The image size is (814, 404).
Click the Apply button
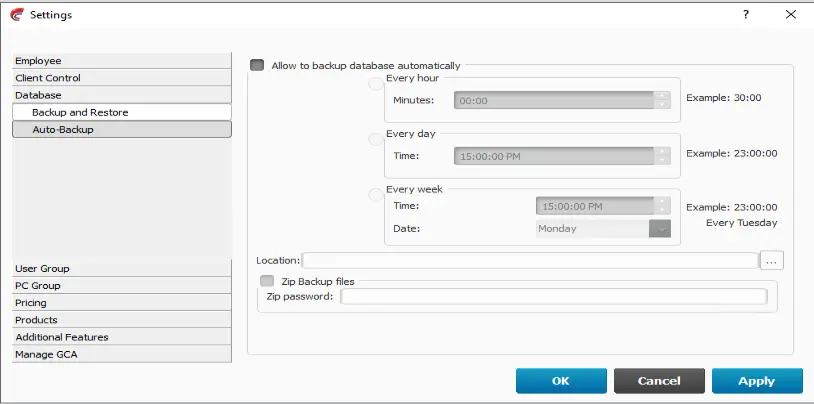click(757, 381)
